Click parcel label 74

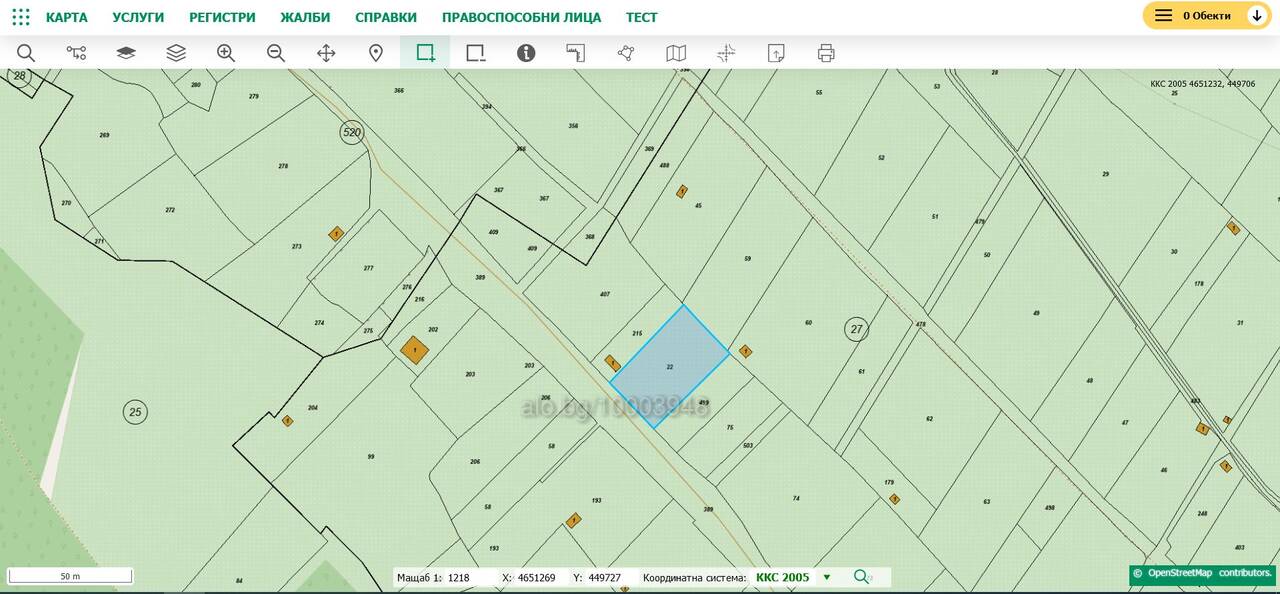click(x=796, y=498)
